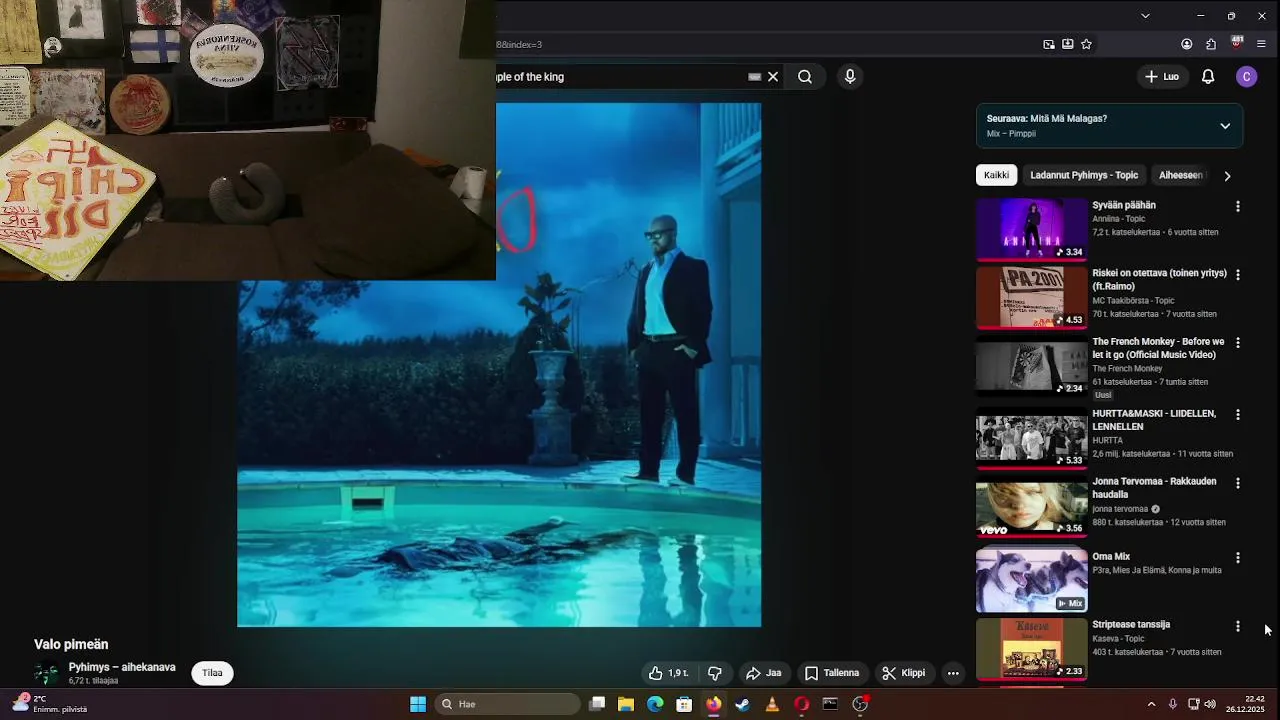Like the video with thumbs up
Screen dimensions: 1280x720
click(x=668, y=673)
